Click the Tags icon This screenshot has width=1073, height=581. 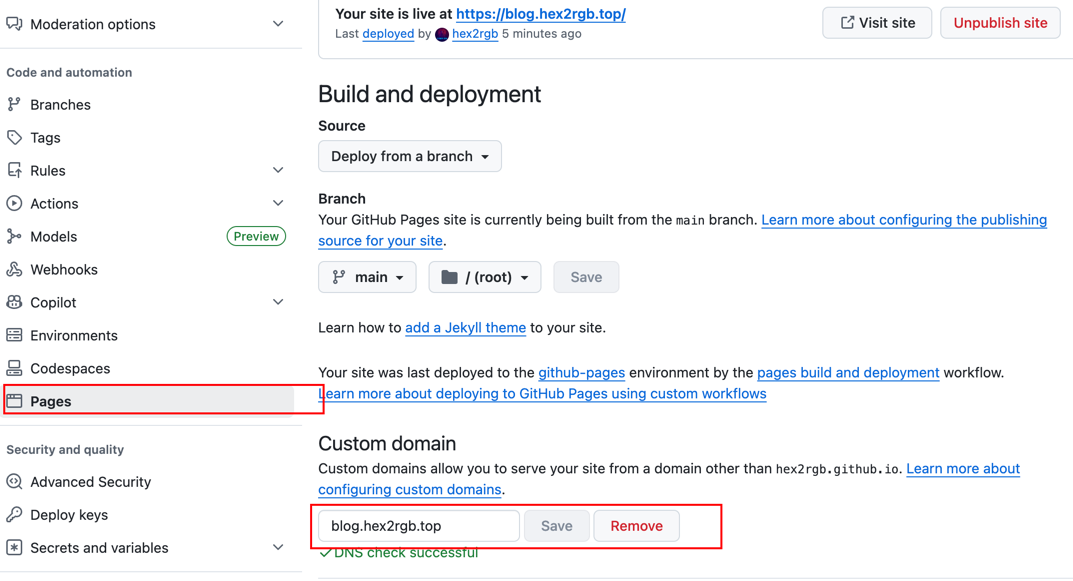point(15,137)
